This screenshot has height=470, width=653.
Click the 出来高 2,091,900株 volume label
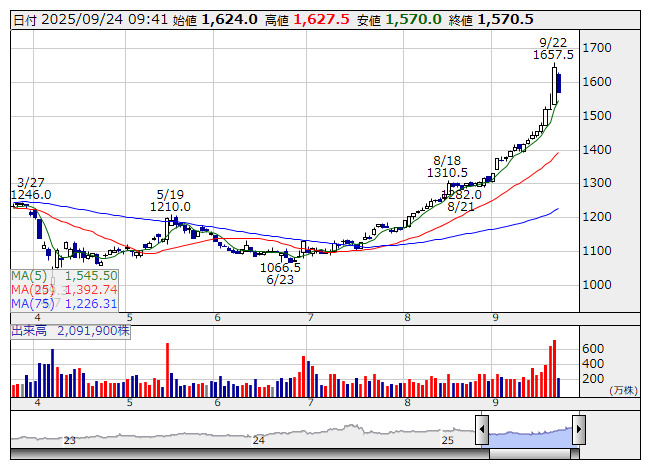[70, 331]
